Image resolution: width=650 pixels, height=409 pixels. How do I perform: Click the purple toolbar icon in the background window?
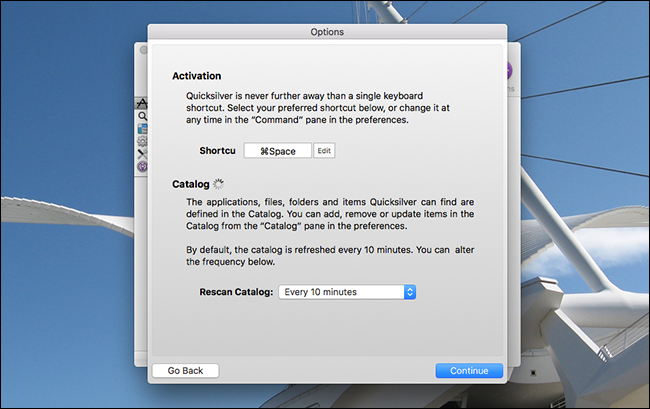[509, 71]
